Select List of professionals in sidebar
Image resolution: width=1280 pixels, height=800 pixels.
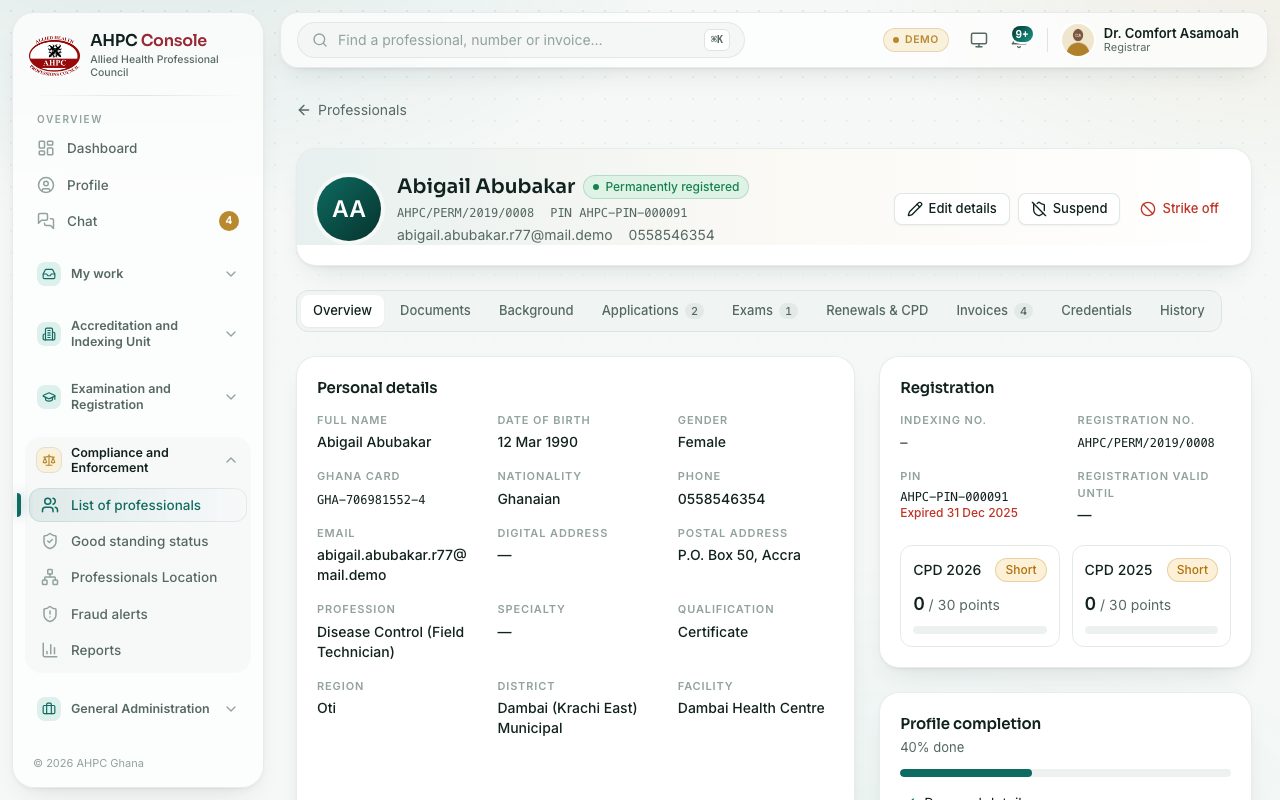pos(137,505)
